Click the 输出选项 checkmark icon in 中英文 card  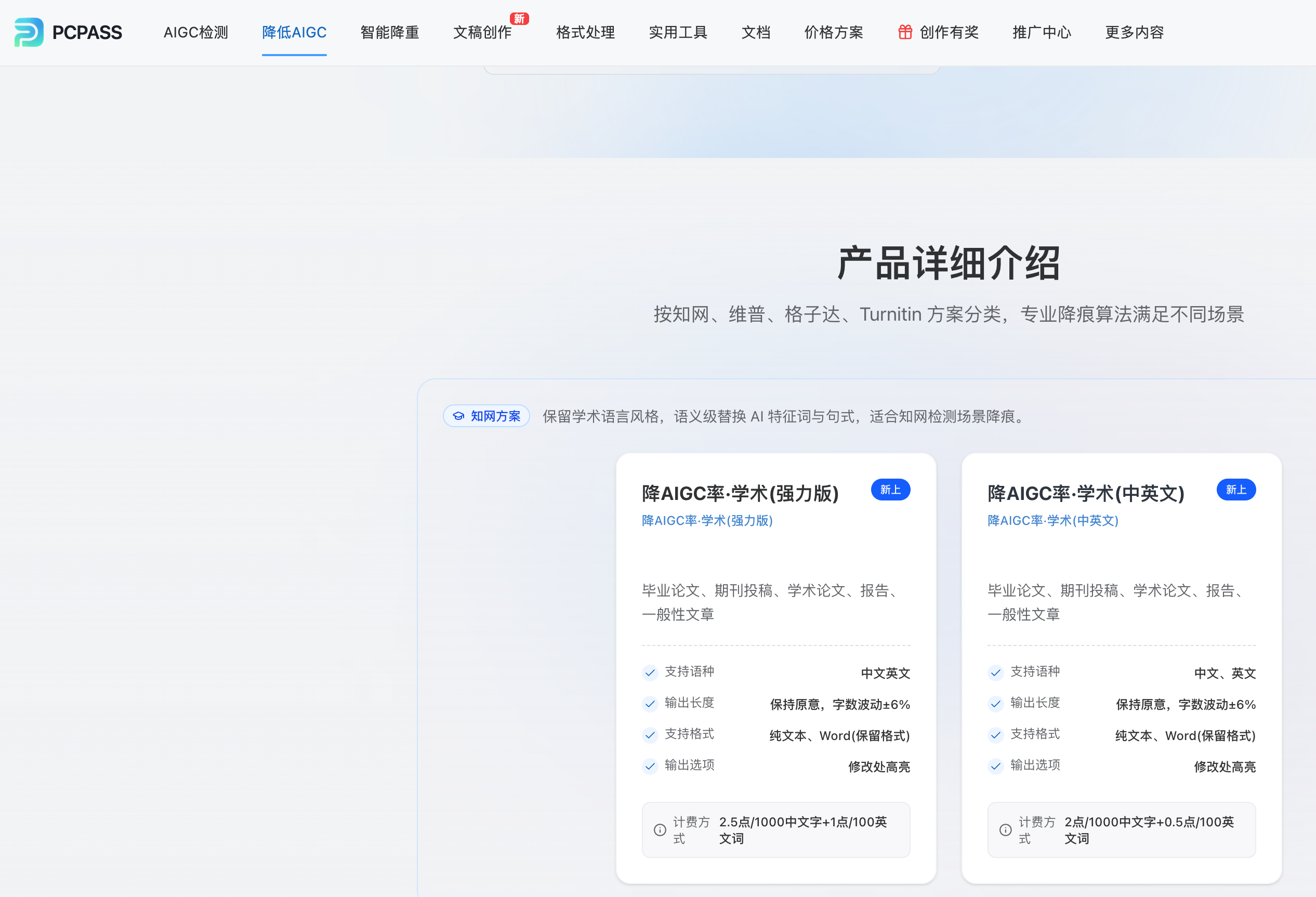(995, 766)
